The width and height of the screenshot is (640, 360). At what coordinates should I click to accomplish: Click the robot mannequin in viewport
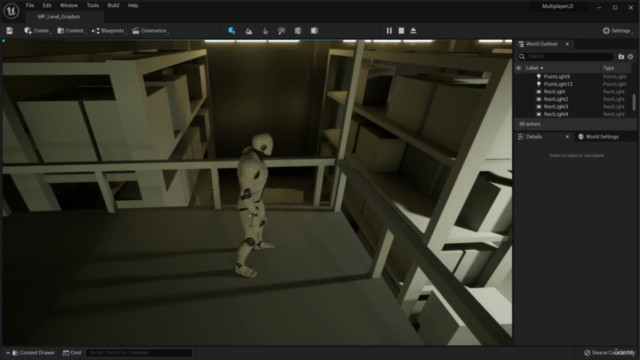(255, 204)
